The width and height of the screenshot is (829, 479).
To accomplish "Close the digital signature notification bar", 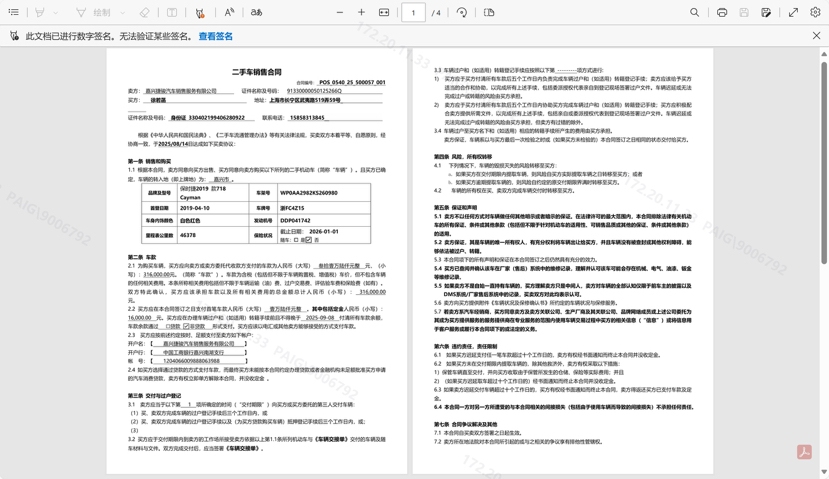I will [816, 36].
